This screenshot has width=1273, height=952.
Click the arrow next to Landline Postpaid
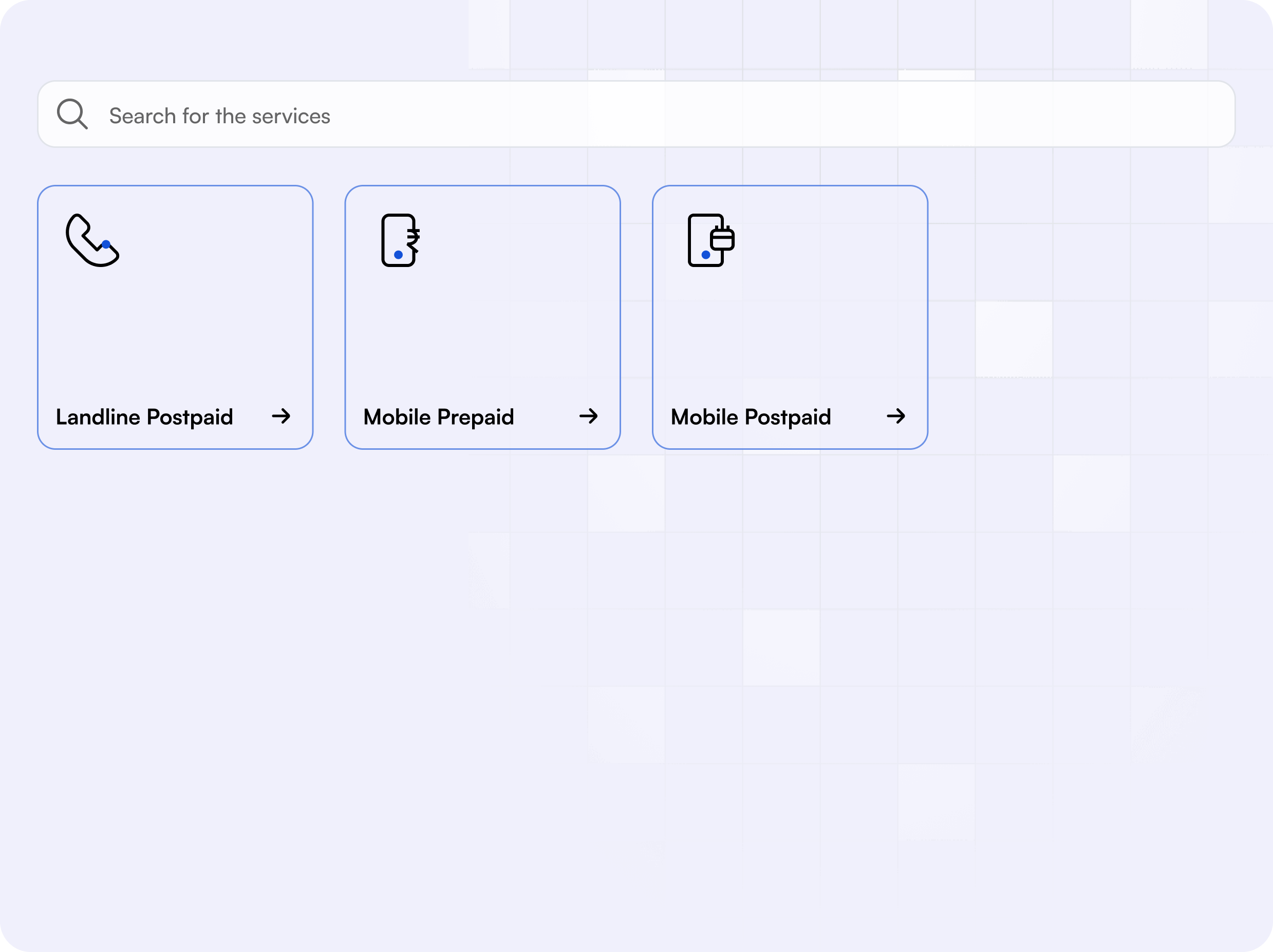(282, 416)
